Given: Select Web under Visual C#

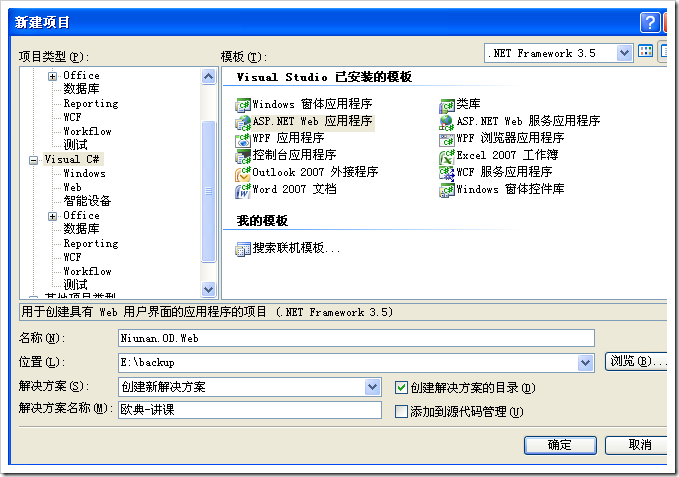Looking at the screenshot, I should coord(72,187).
